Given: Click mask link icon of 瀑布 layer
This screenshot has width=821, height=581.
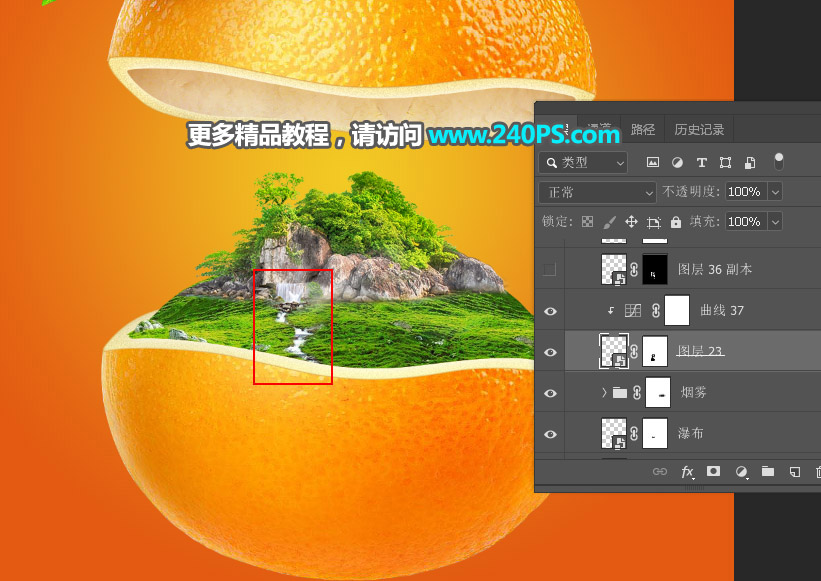Looking at the screenshot, I should click(x=634, y=433).
